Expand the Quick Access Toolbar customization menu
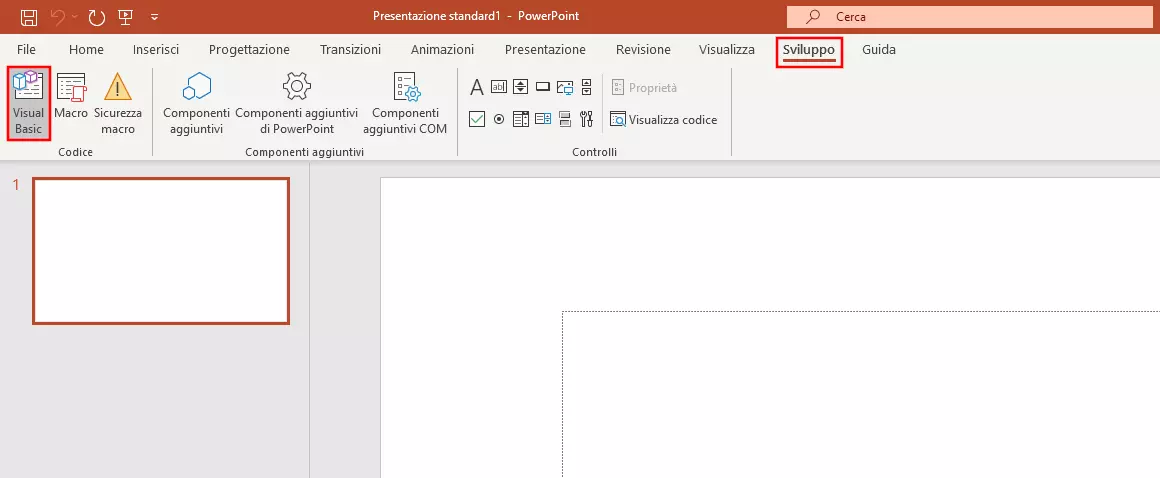The image size is (1160, 478). [154, 17]
